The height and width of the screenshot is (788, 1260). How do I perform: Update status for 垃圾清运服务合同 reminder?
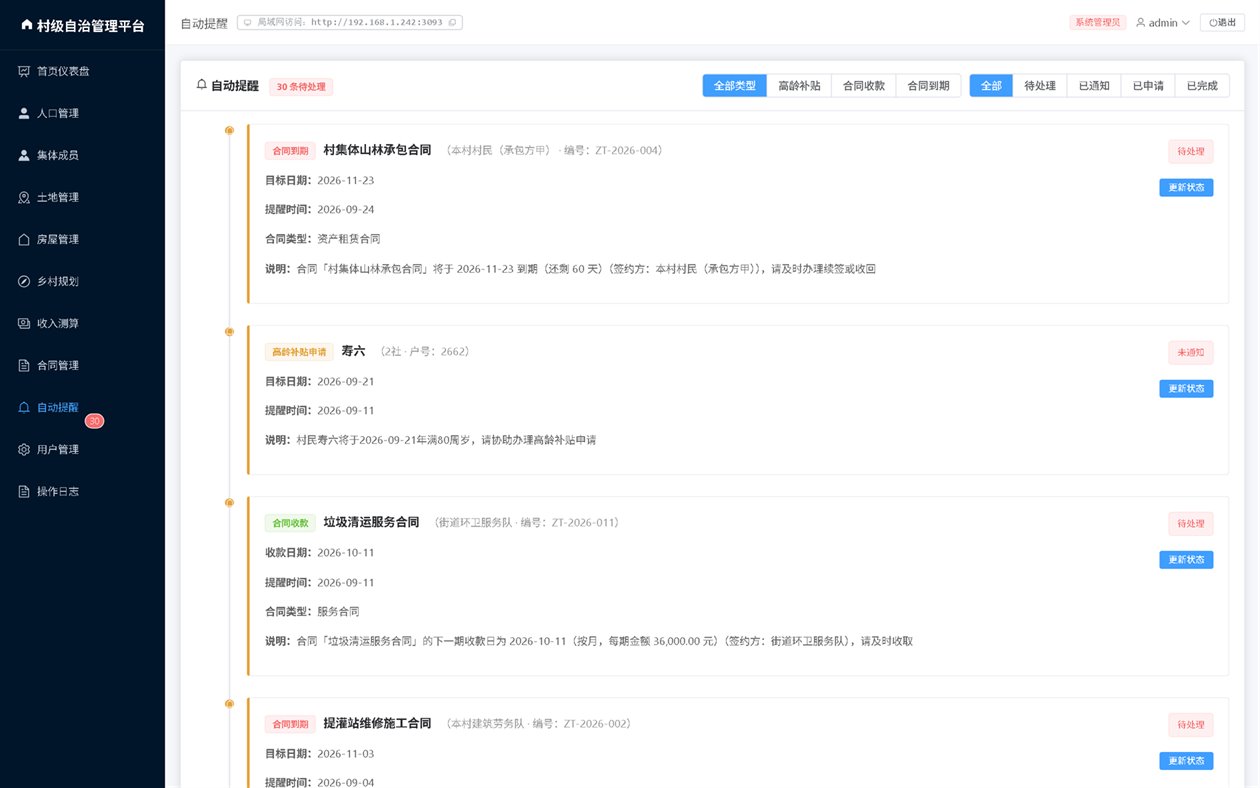(1186, 560)
